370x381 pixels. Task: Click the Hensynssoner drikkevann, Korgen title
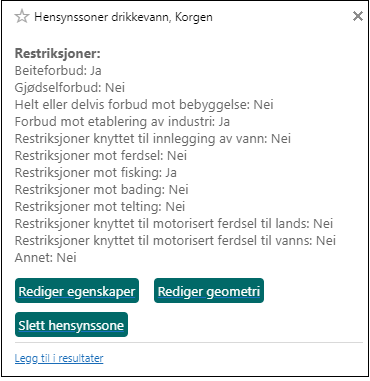123,17
